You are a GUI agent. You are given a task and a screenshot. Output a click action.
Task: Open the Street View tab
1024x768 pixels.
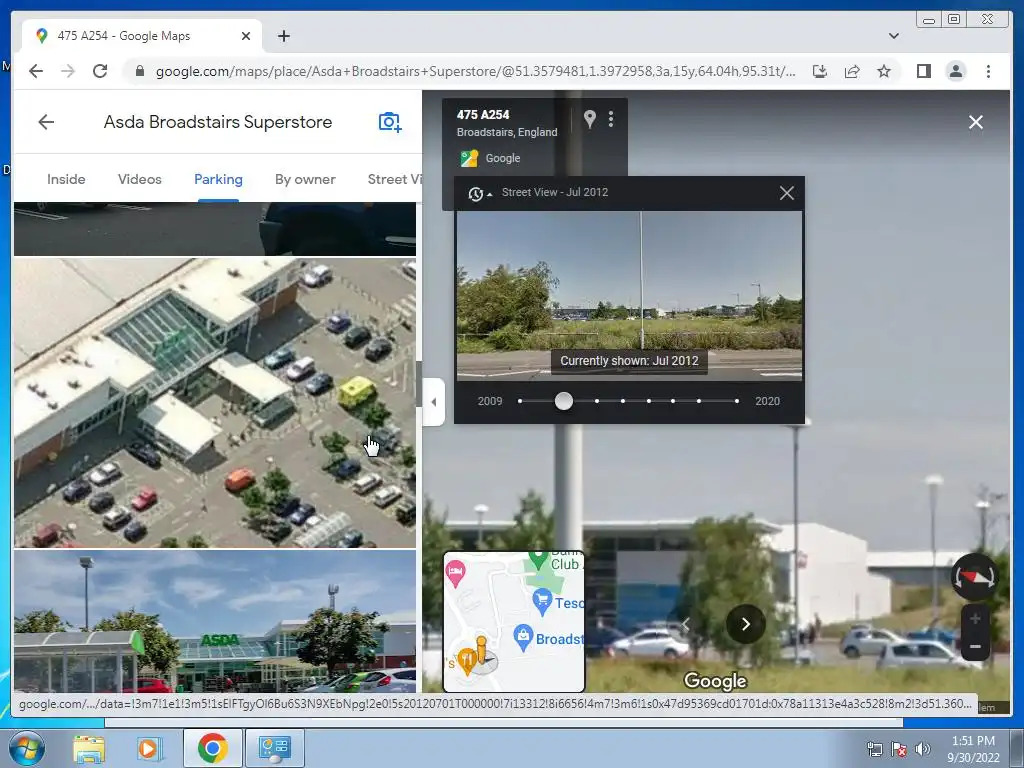pyautogui.click(x=394, y=179)
